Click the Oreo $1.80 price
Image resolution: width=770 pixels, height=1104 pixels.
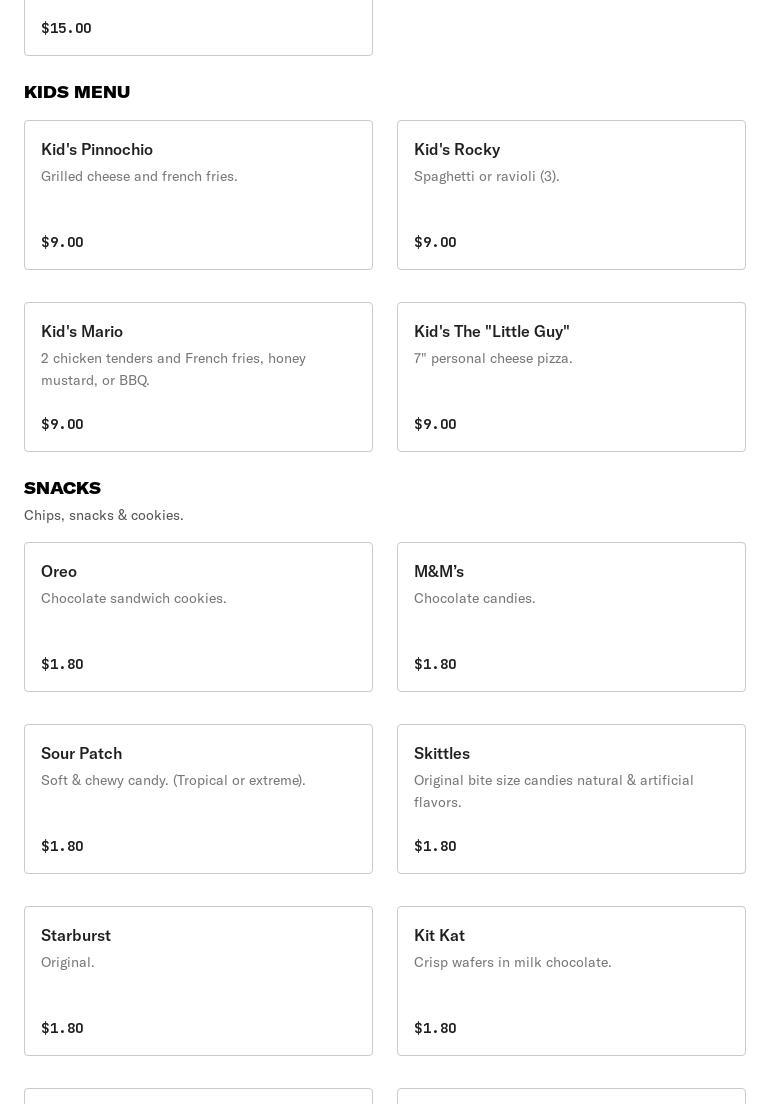click(x=62, y=664)
